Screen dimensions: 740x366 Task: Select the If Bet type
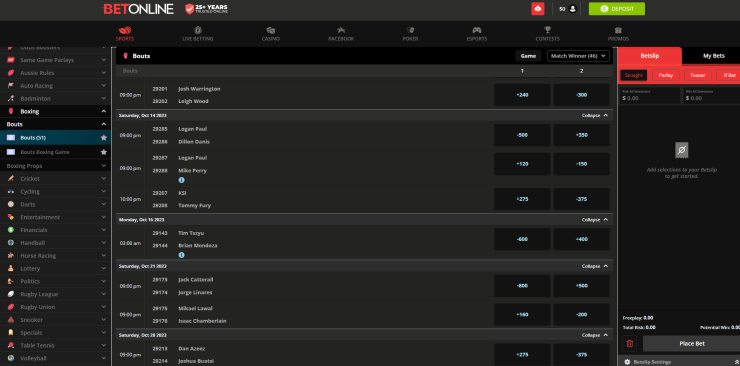728,75
